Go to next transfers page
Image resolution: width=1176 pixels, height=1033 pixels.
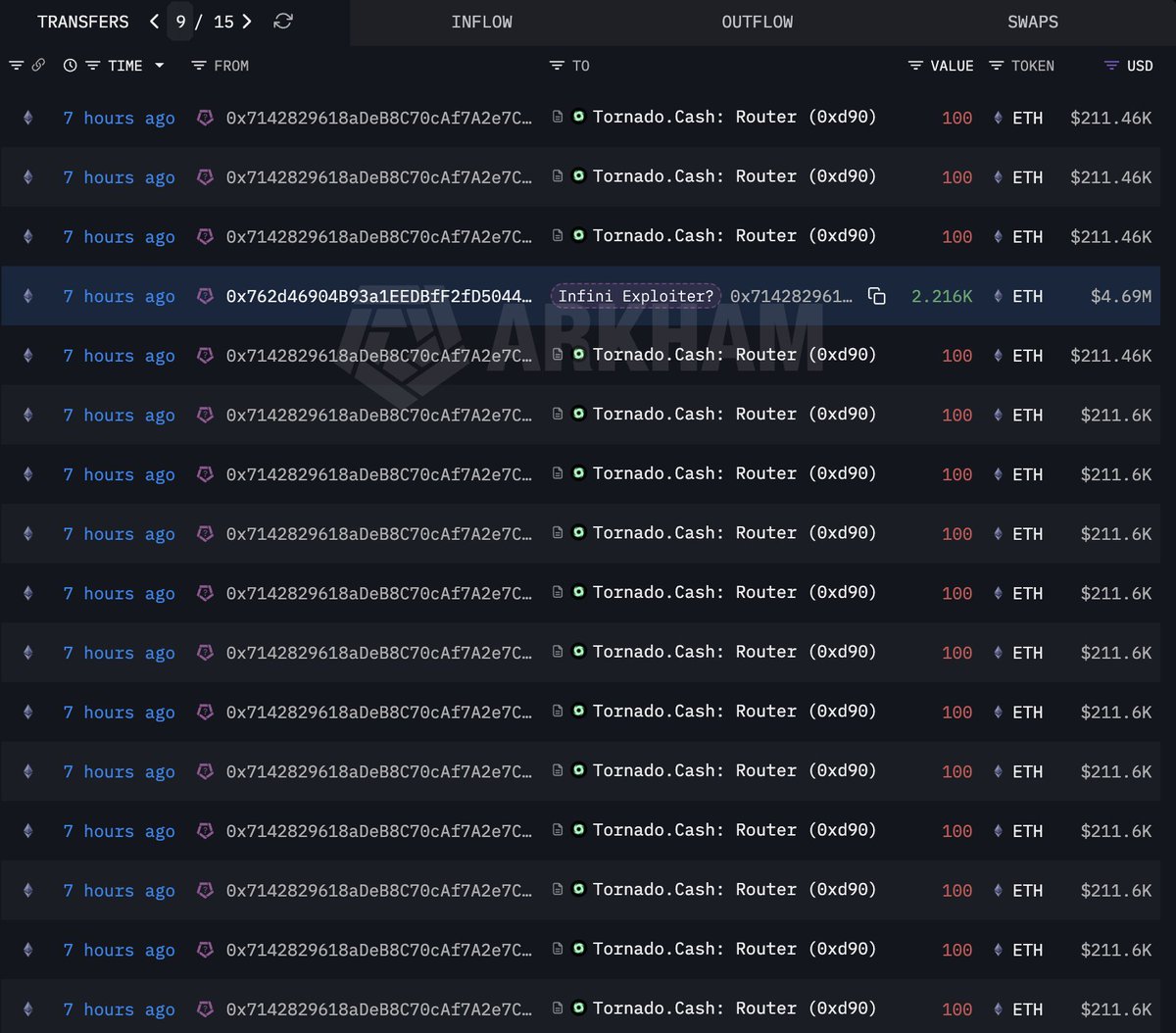tap(247, 22)
